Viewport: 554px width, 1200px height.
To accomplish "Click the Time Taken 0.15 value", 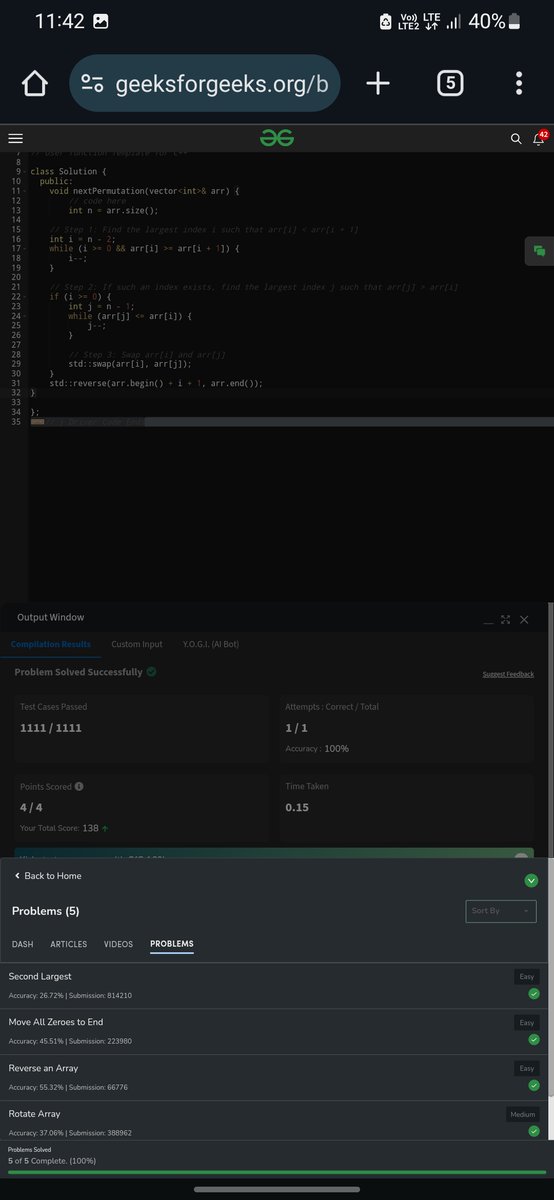I will click(x=297, y=807).
